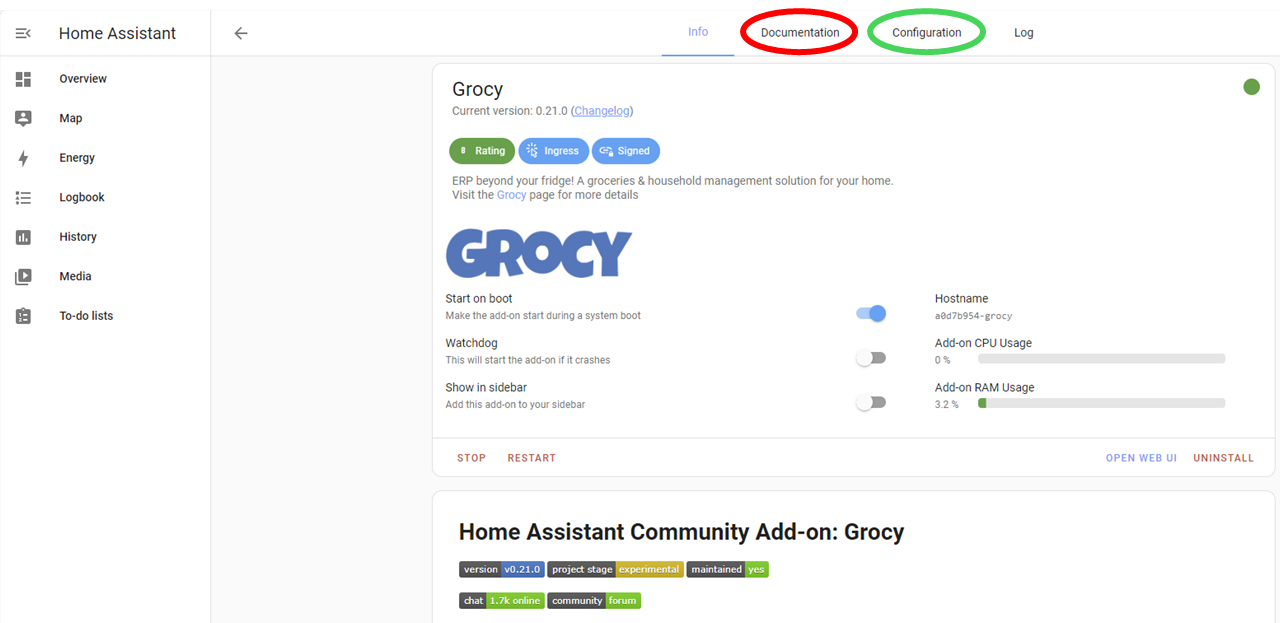Viewport: 1280px width, 623px height.
Task: Click the Signed badge
Action: click(x=626, y=151)
